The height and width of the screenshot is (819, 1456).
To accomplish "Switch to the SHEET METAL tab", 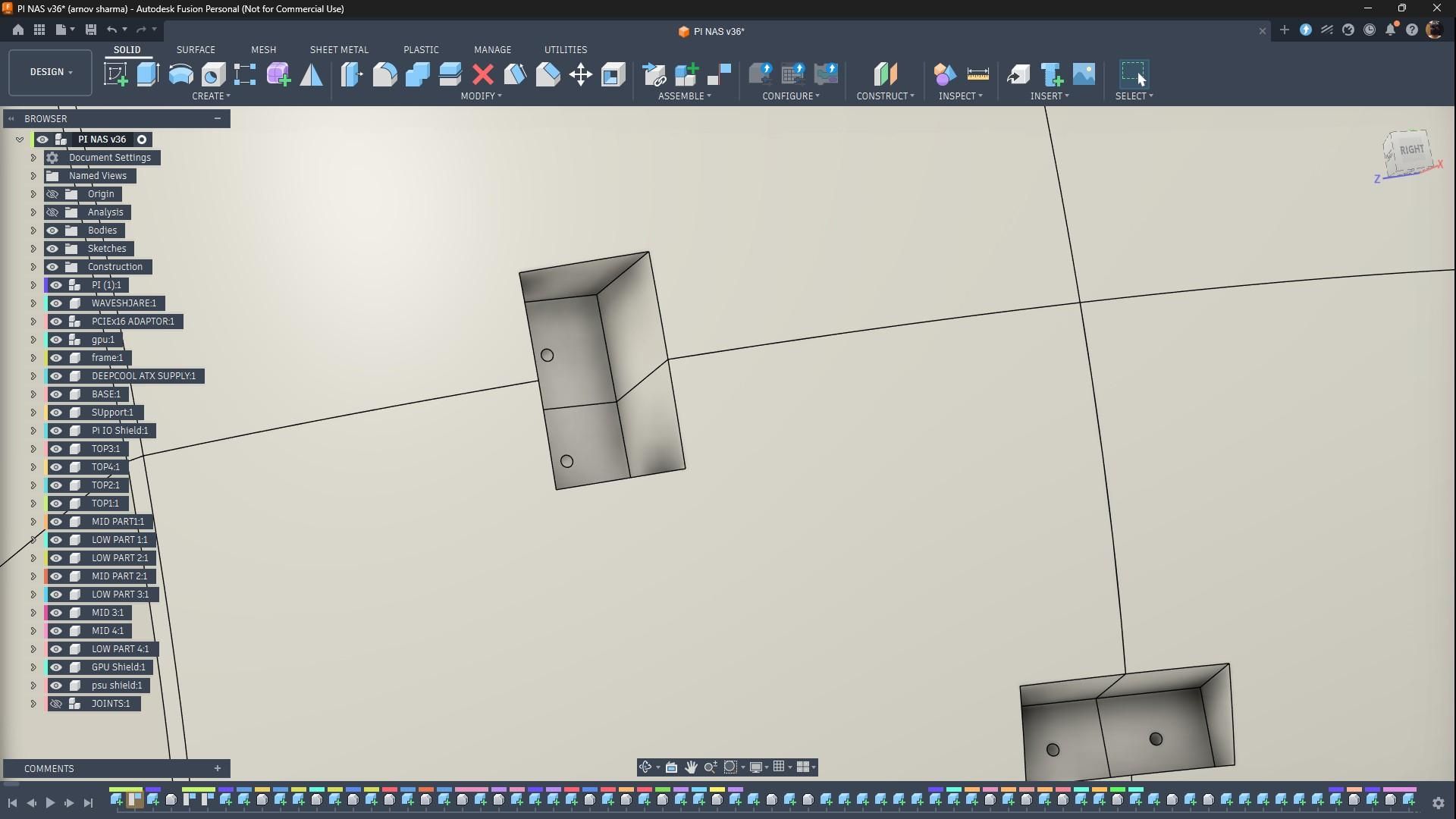I will 339,50.
